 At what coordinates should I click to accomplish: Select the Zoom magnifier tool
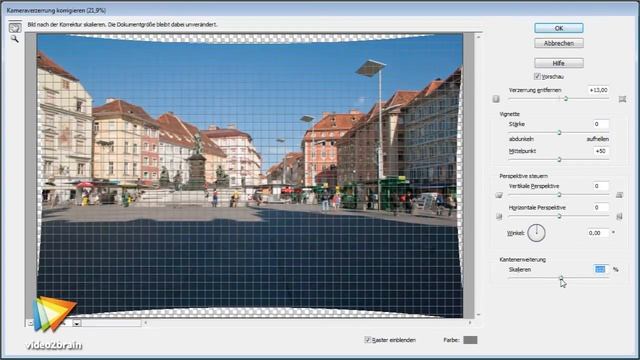tap(14, 39)
